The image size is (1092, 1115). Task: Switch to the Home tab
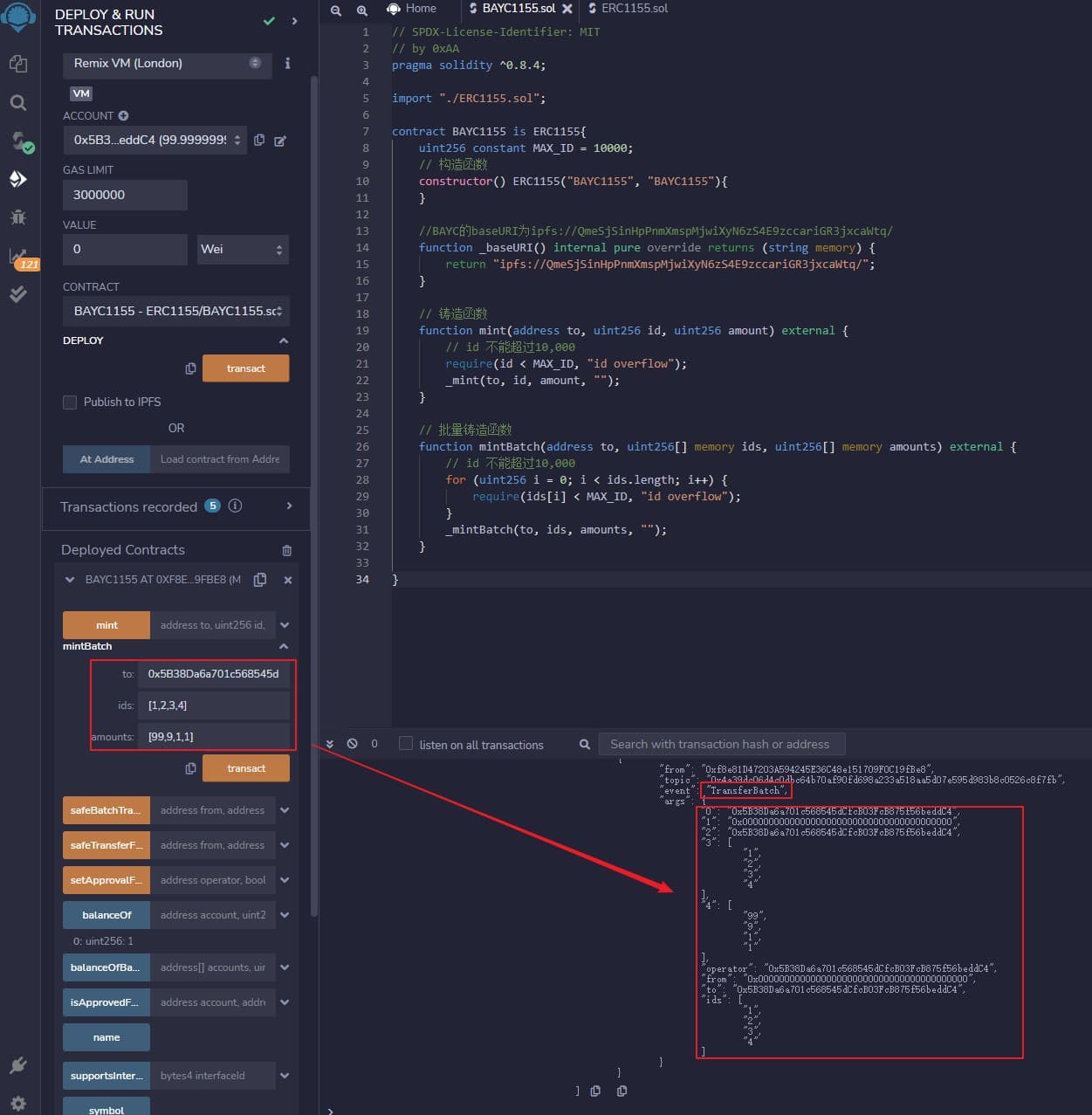coord(412,9)
